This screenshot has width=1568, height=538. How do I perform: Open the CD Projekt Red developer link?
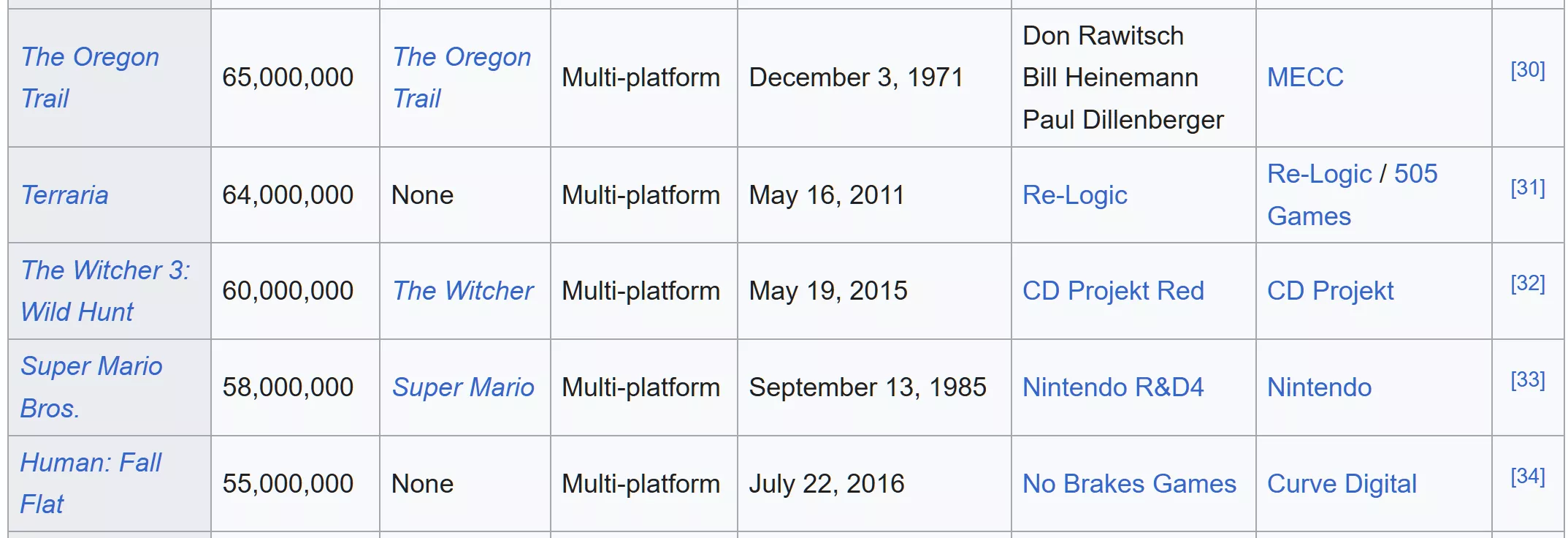click(x=1113, y=291)
